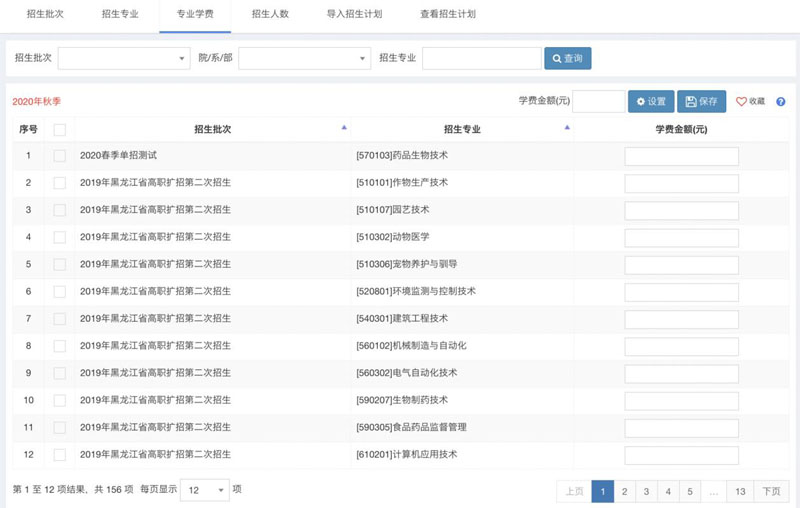Save tuition fees with 保存 button
This screenshot has width=800, height=508.
[701, 102]
